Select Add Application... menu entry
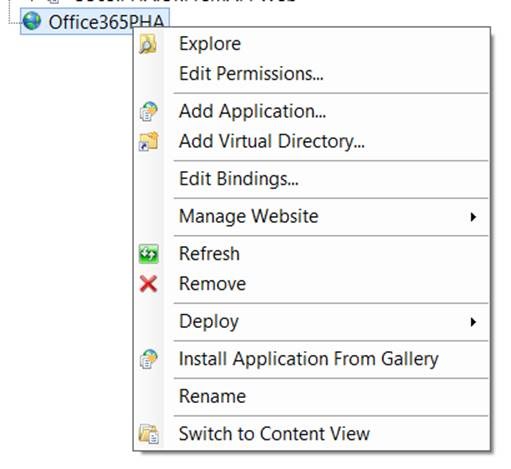Image resolution: width=511 pixels, height=469 pixels. tap(253, 111)
